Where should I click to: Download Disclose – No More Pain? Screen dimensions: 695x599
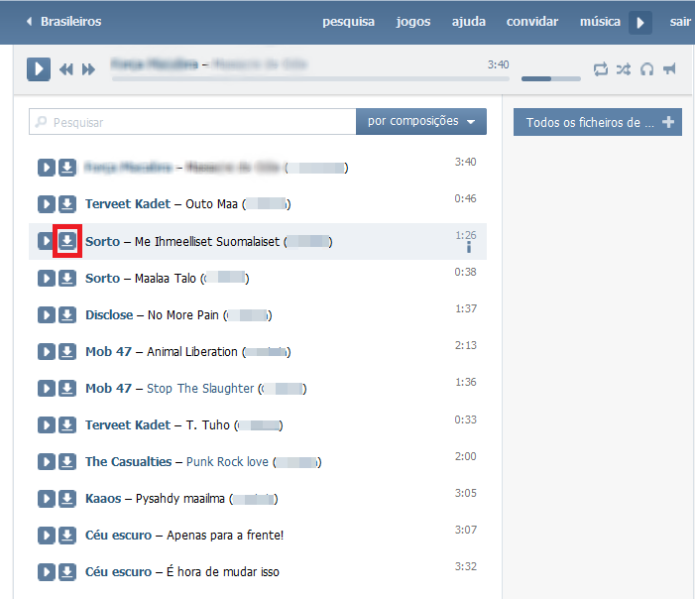pyautogui.click(x=67, y=315)
